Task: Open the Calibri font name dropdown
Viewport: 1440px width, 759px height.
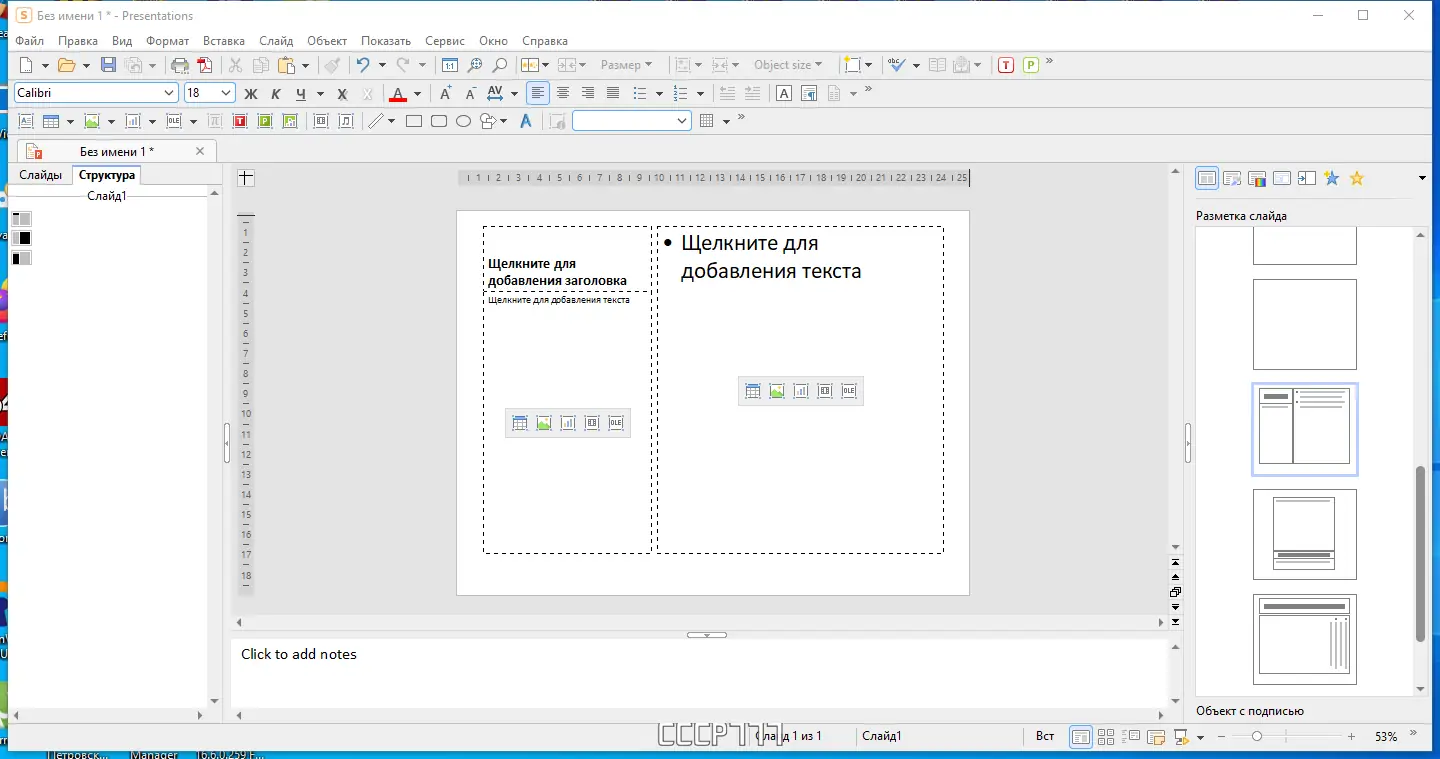Action: click(x=169, y=93)
